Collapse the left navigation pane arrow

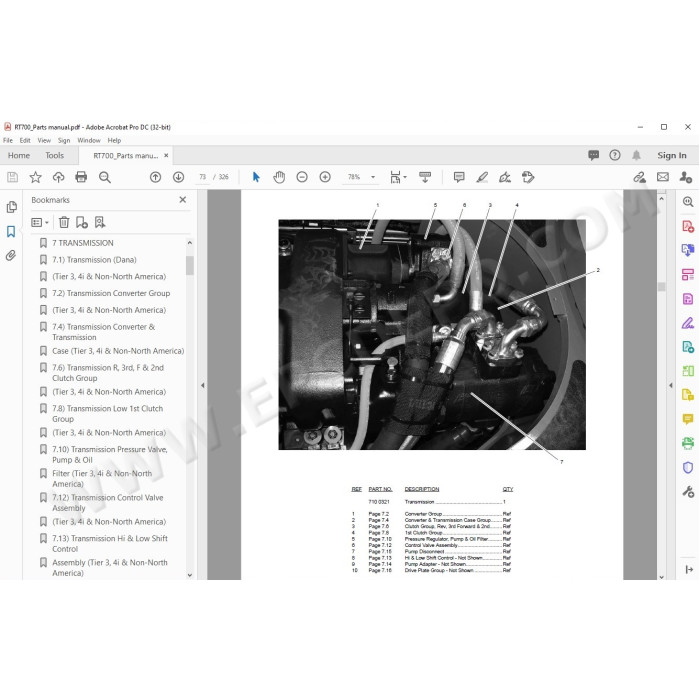[x=203, y=385]
